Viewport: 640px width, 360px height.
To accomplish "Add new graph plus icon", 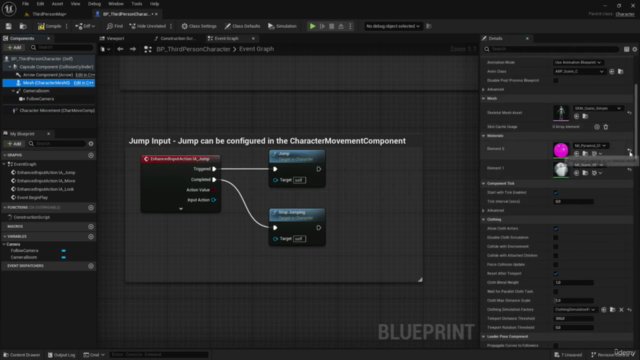I will pos(91,155).
